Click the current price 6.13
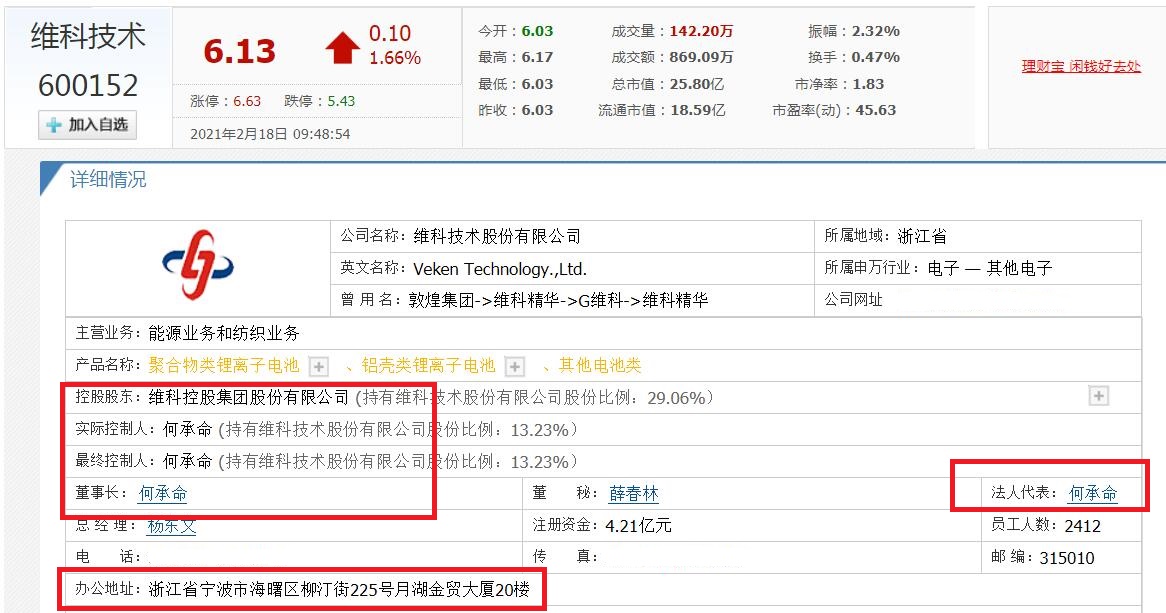The image size is (1166, 613). click(x=239, y=51)
